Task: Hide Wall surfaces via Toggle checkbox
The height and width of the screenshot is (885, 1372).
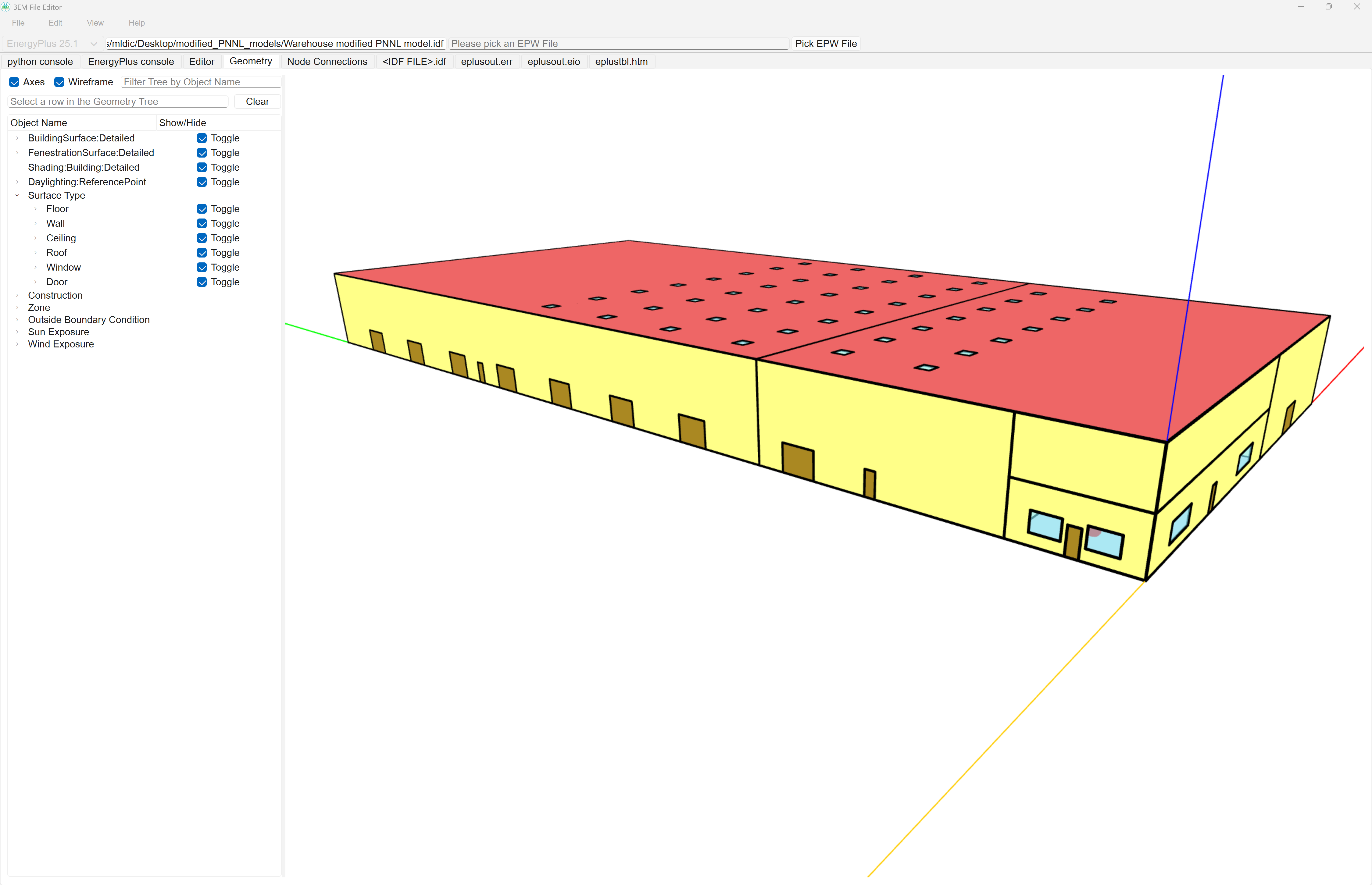Action: 202,224
